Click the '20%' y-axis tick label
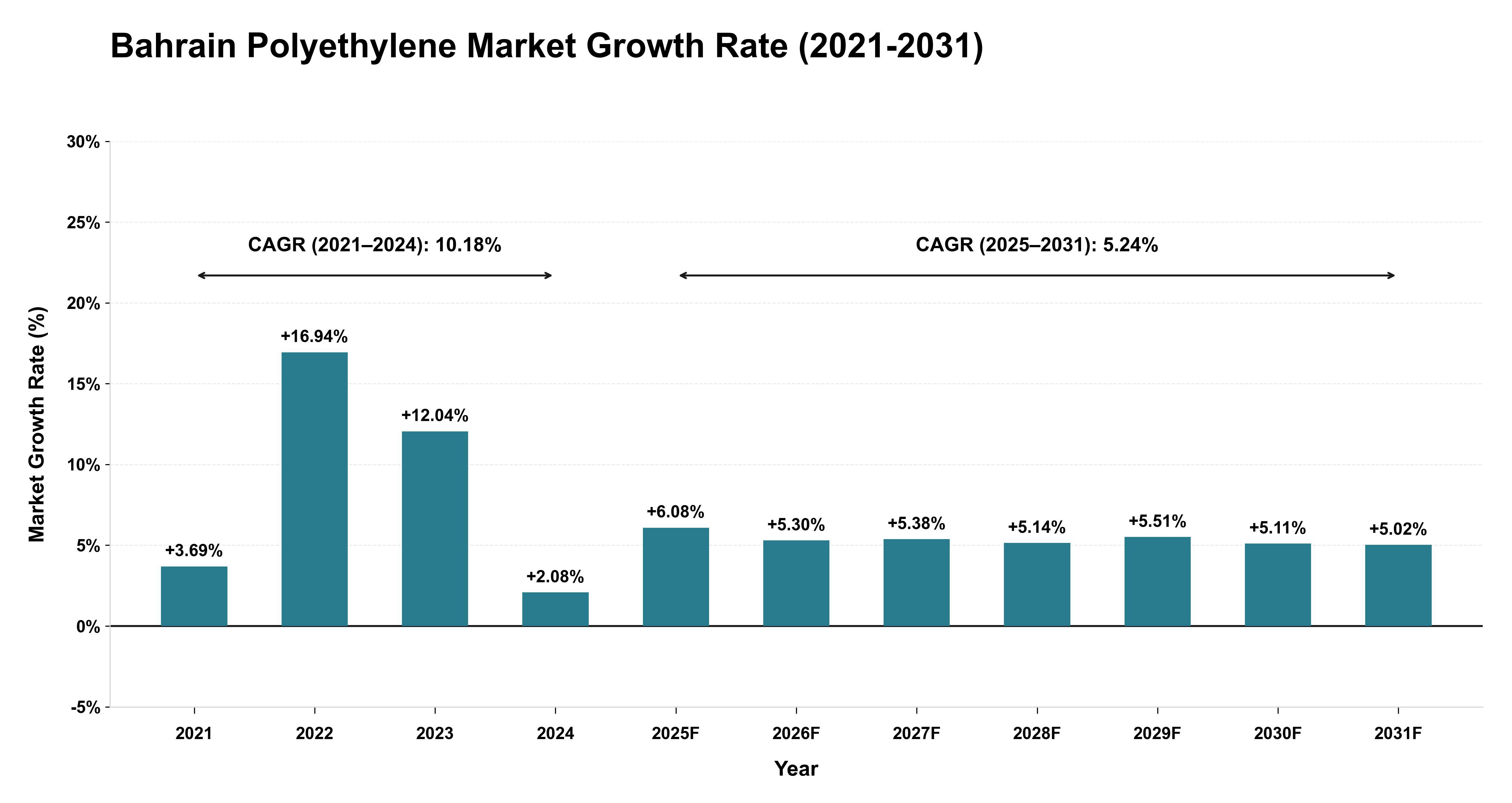Viewport: 1512px width, 803px height. pyautogui.click(x=83, y=304)
